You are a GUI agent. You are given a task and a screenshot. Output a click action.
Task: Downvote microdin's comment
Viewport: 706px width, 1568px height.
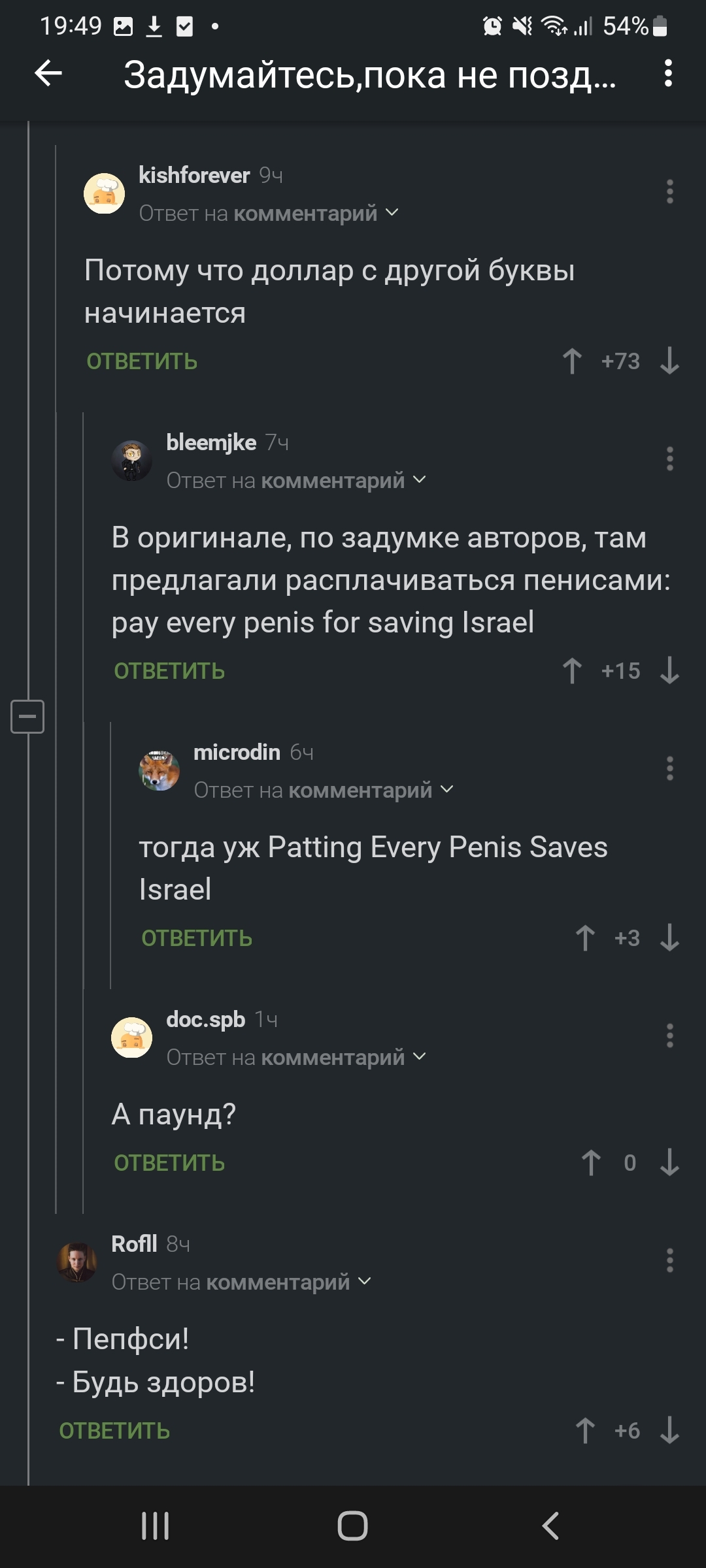coord(669,938)
